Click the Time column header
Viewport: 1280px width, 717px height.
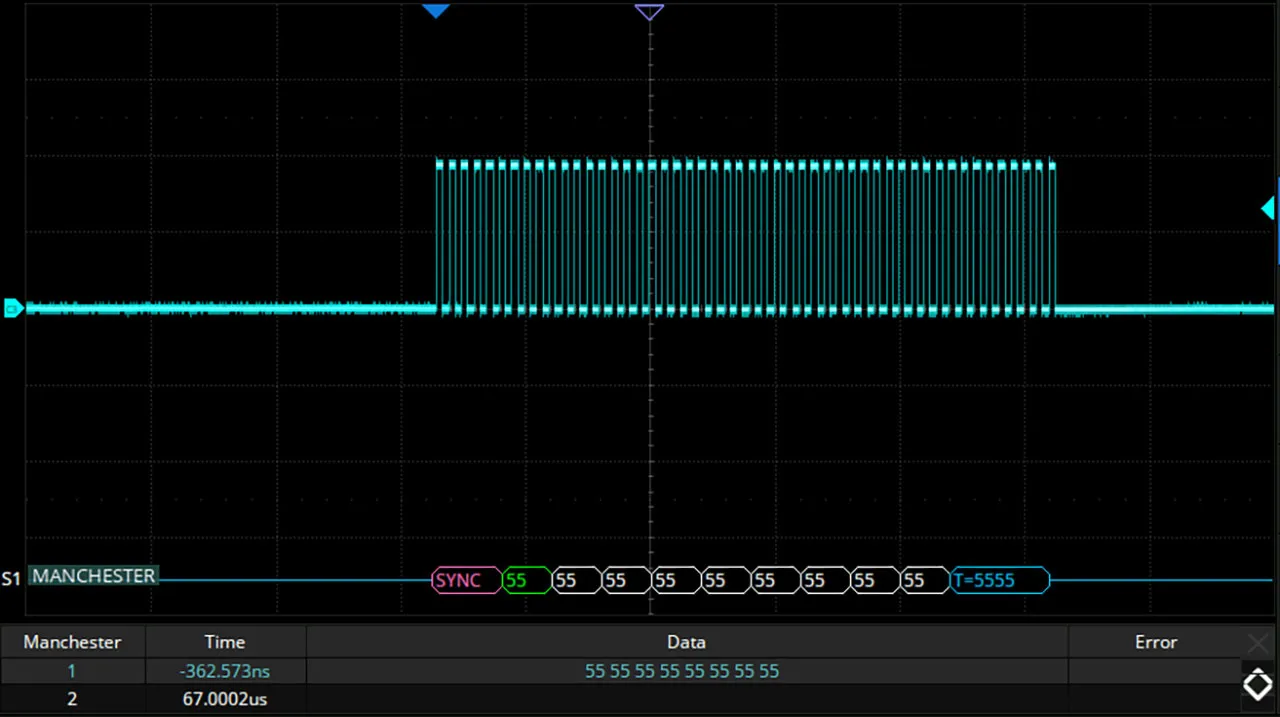click(x=225, y=642)
